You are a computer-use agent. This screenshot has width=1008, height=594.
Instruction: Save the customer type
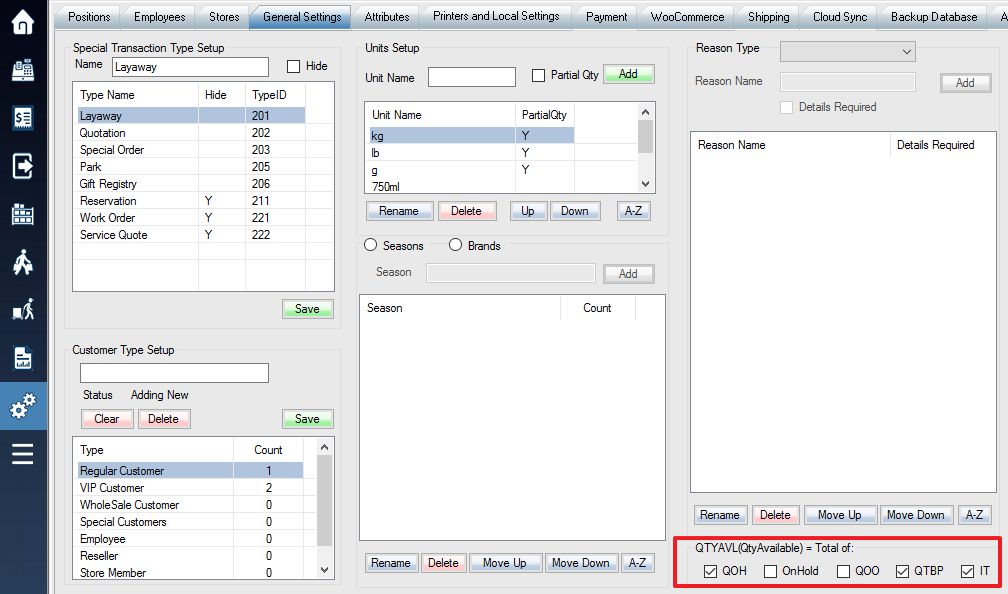pos(307,419)
